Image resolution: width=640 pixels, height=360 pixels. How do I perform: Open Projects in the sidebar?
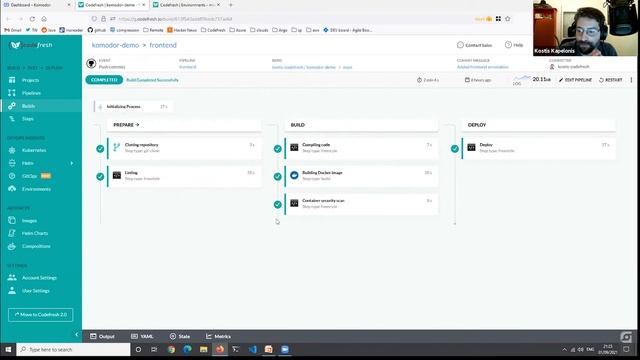coord(30,80)
